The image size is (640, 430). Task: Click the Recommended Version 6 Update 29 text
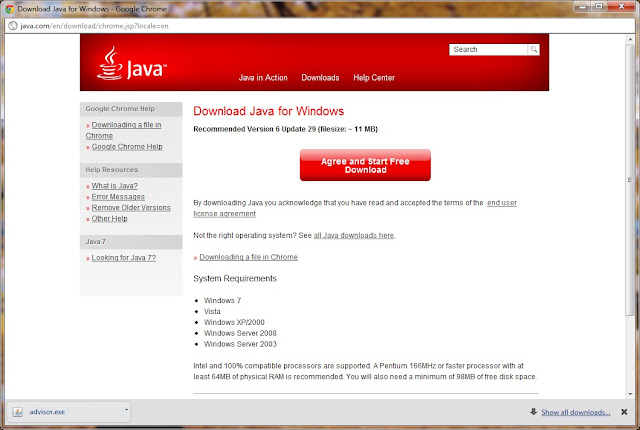[285, 129]
